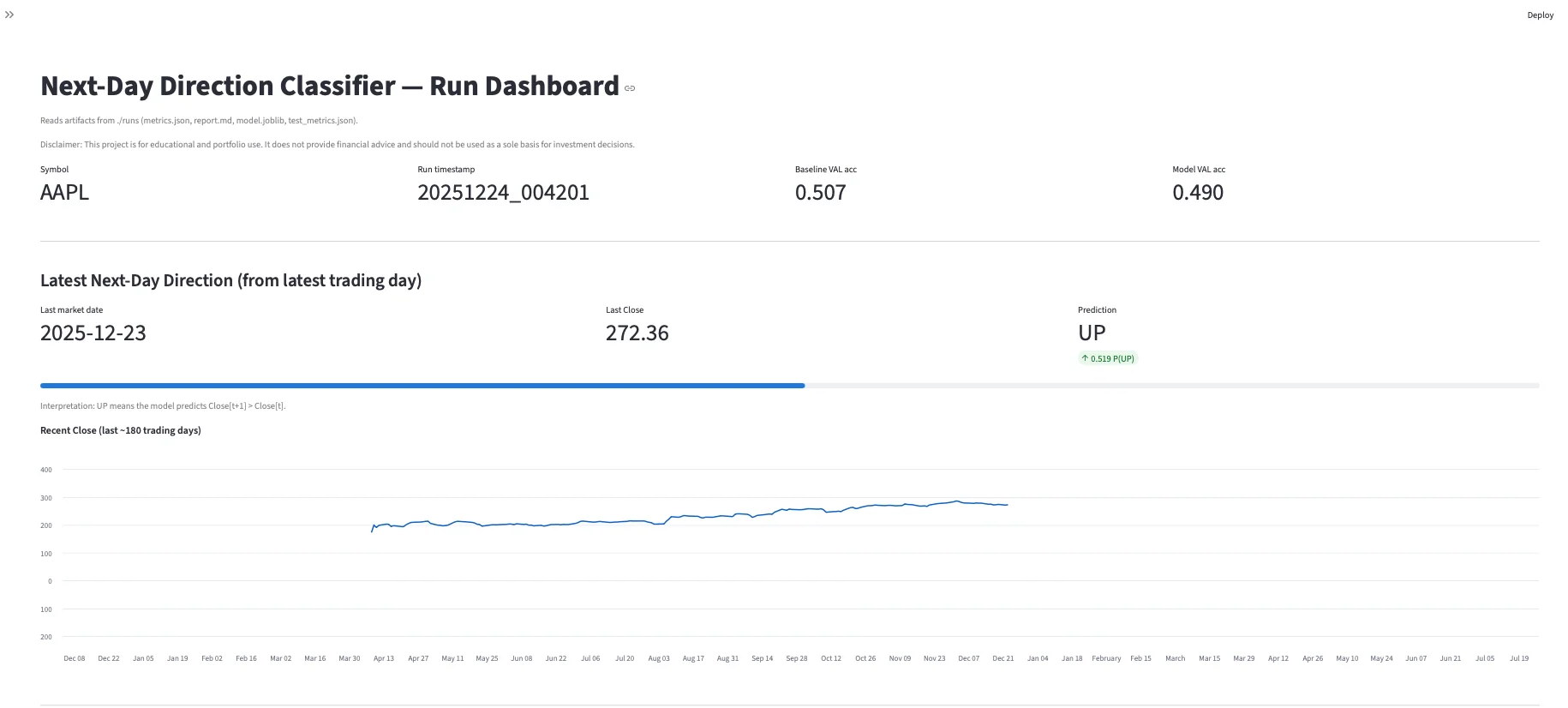1568x708 pixels.
Task: Click the Deploy button
Action: click(x=1540, y=15)
